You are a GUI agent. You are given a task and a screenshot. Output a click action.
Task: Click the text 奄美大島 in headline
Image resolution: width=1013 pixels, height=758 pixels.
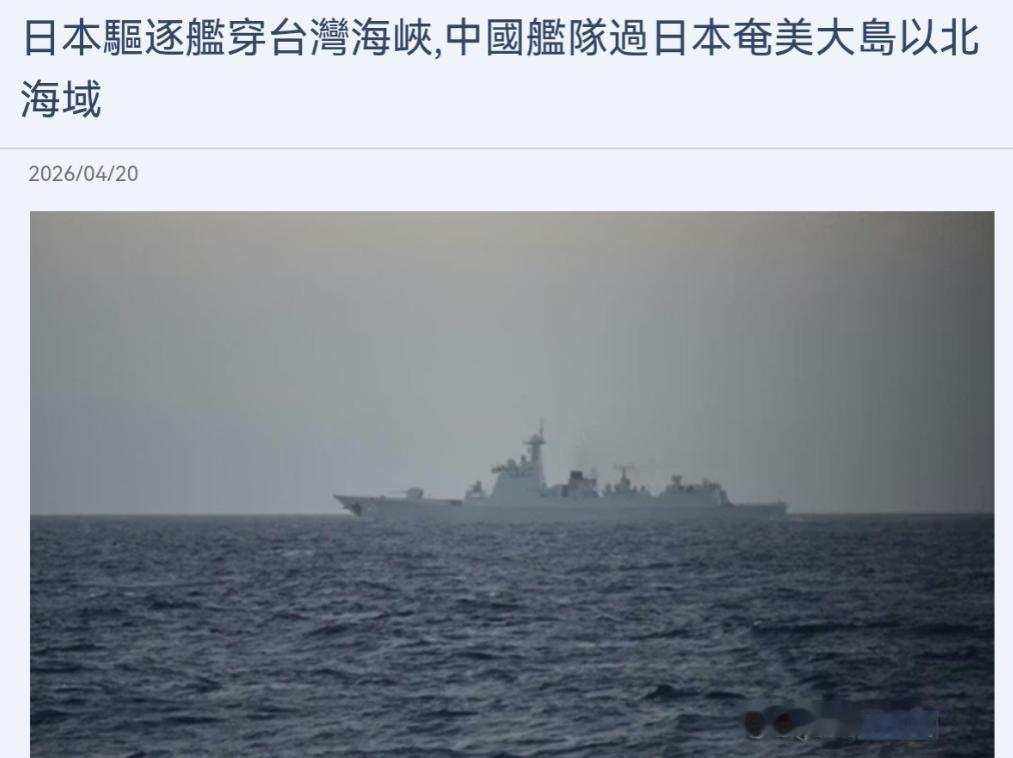point(815,38)
